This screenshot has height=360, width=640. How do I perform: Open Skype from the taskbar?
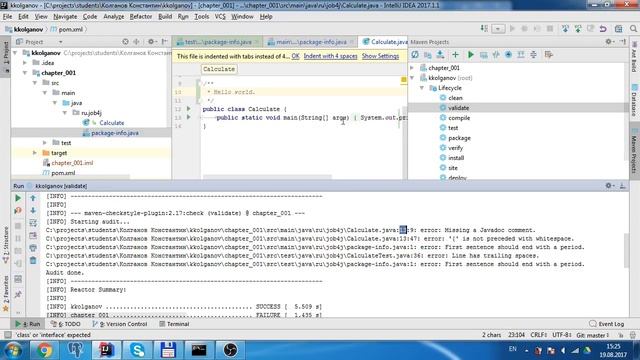coord(138,350)
